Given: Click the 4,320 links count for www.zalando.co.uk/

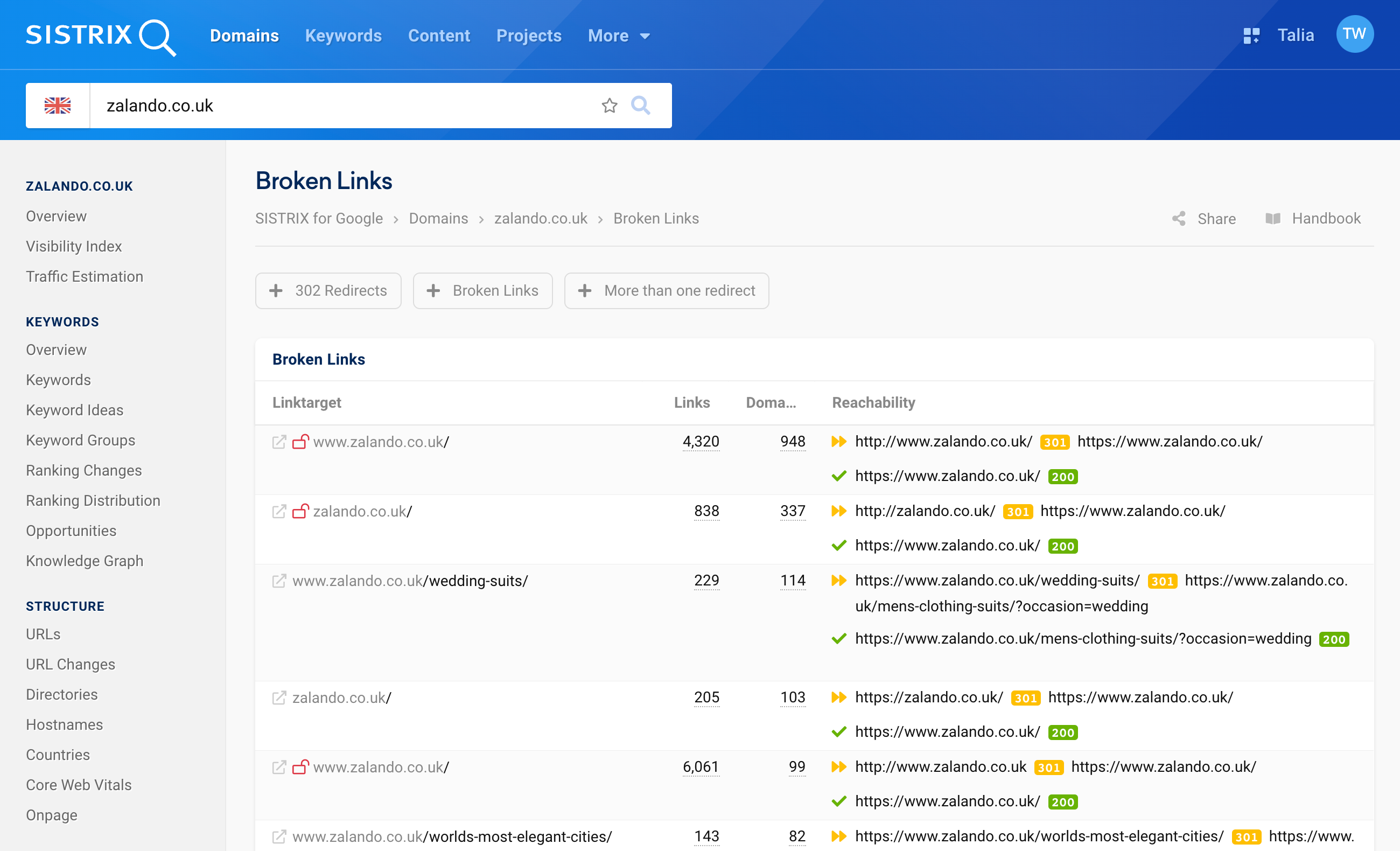Looking at the screenshot, I should click(701, 440).
